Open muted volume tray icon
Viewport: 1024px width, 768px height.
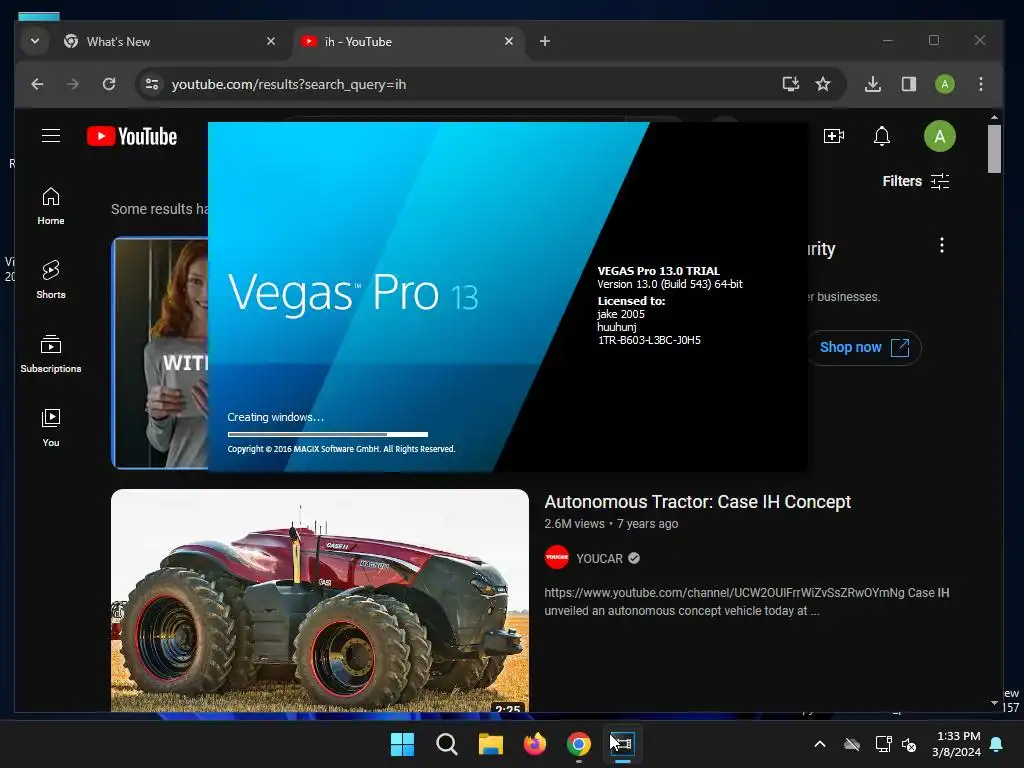click(908, 744)
